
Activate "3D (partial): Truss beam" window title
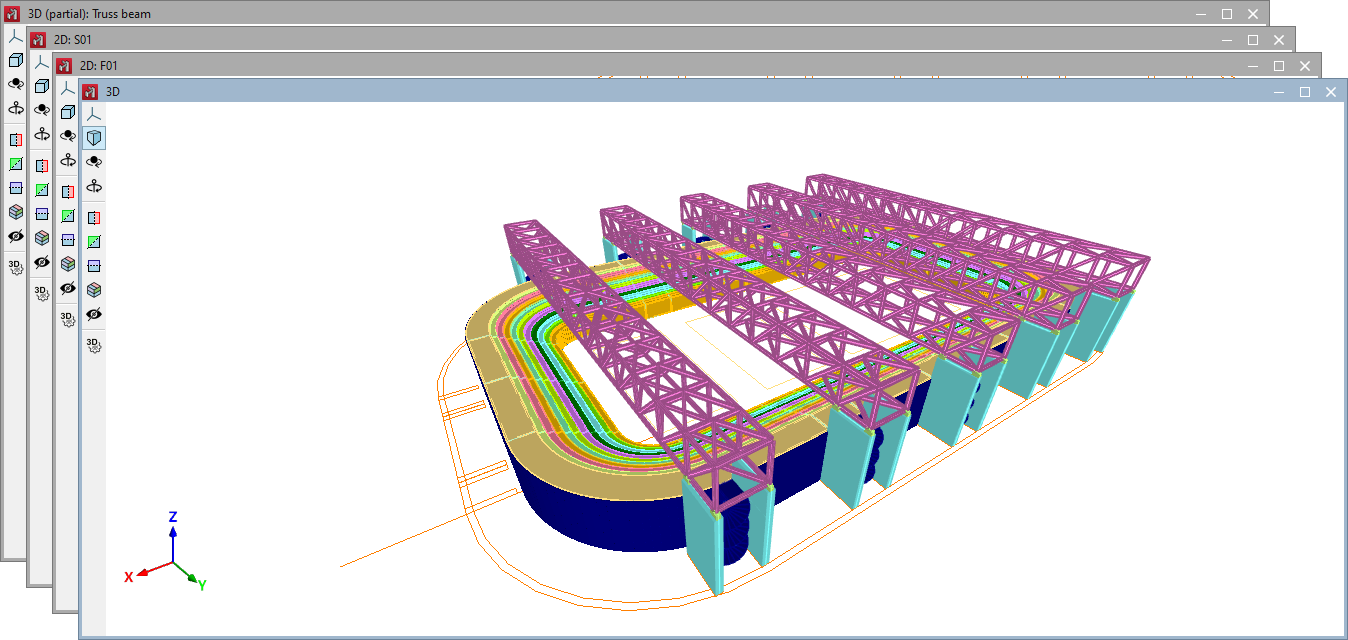(90, 13)
